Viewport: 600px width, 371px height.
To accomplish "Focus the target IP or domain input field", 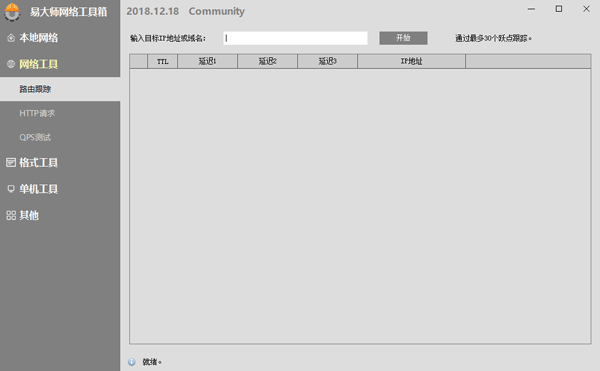I will click(x=295, y=38).
